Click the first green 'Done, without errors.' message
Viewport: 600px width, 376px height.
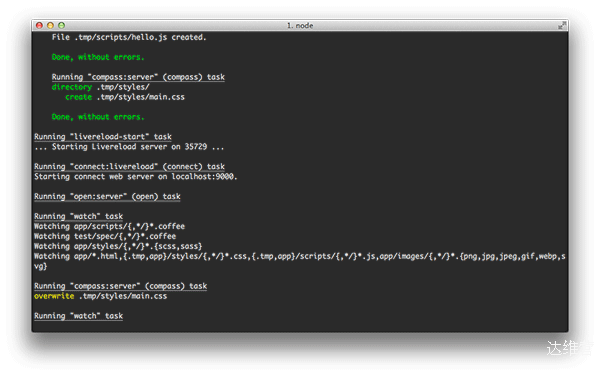[x=98, y=57]
